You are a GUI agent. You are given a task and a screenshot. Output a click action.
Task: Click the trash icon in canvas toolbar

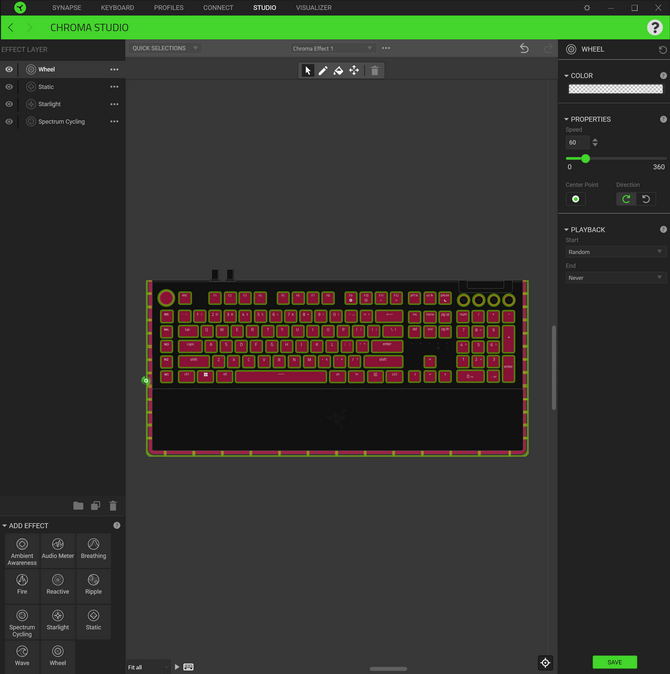375,70
